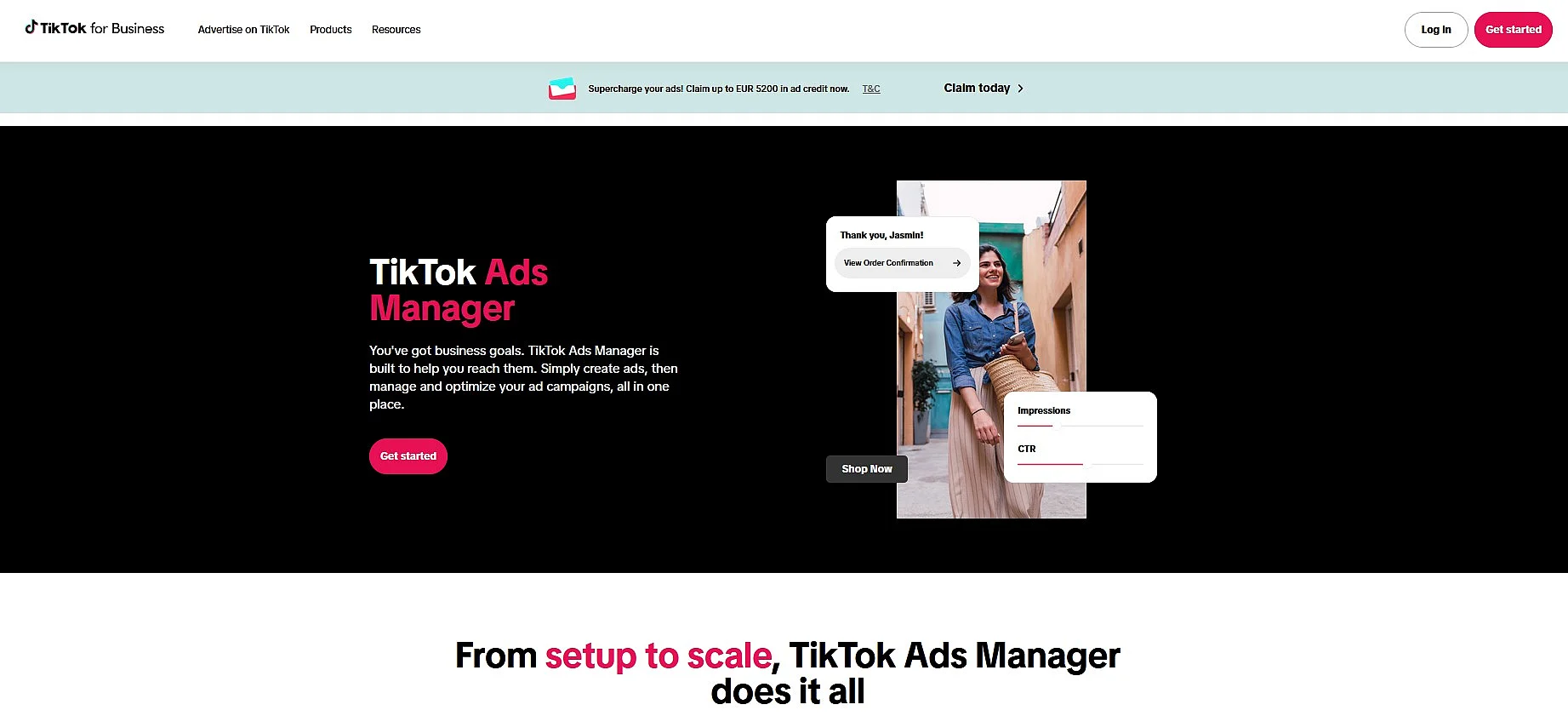Click the Shop Now button
The image size is (1568, 716).
click(866, 469)
